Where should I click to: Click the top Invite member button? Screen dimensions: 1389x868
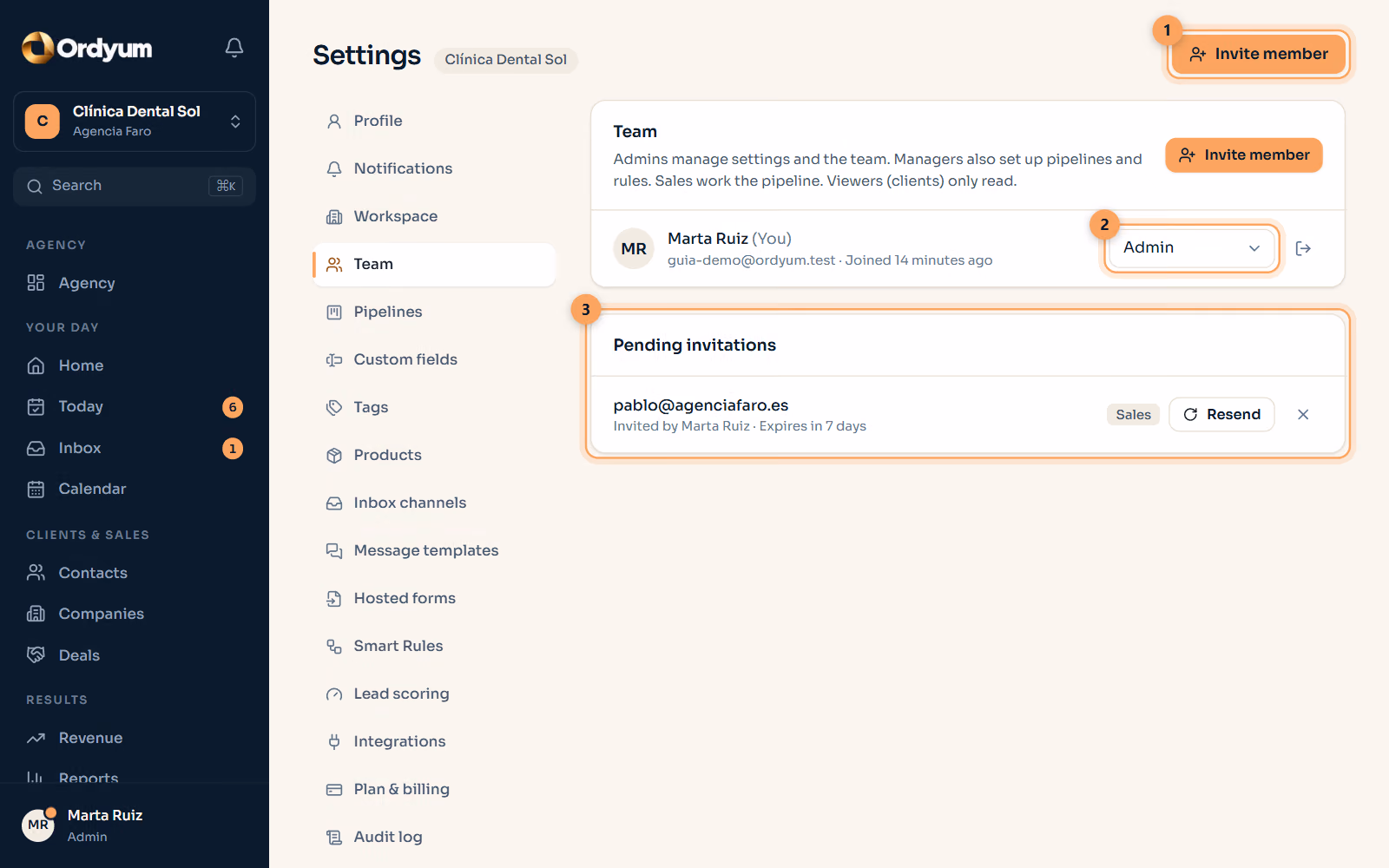(x=1258, y=54)
